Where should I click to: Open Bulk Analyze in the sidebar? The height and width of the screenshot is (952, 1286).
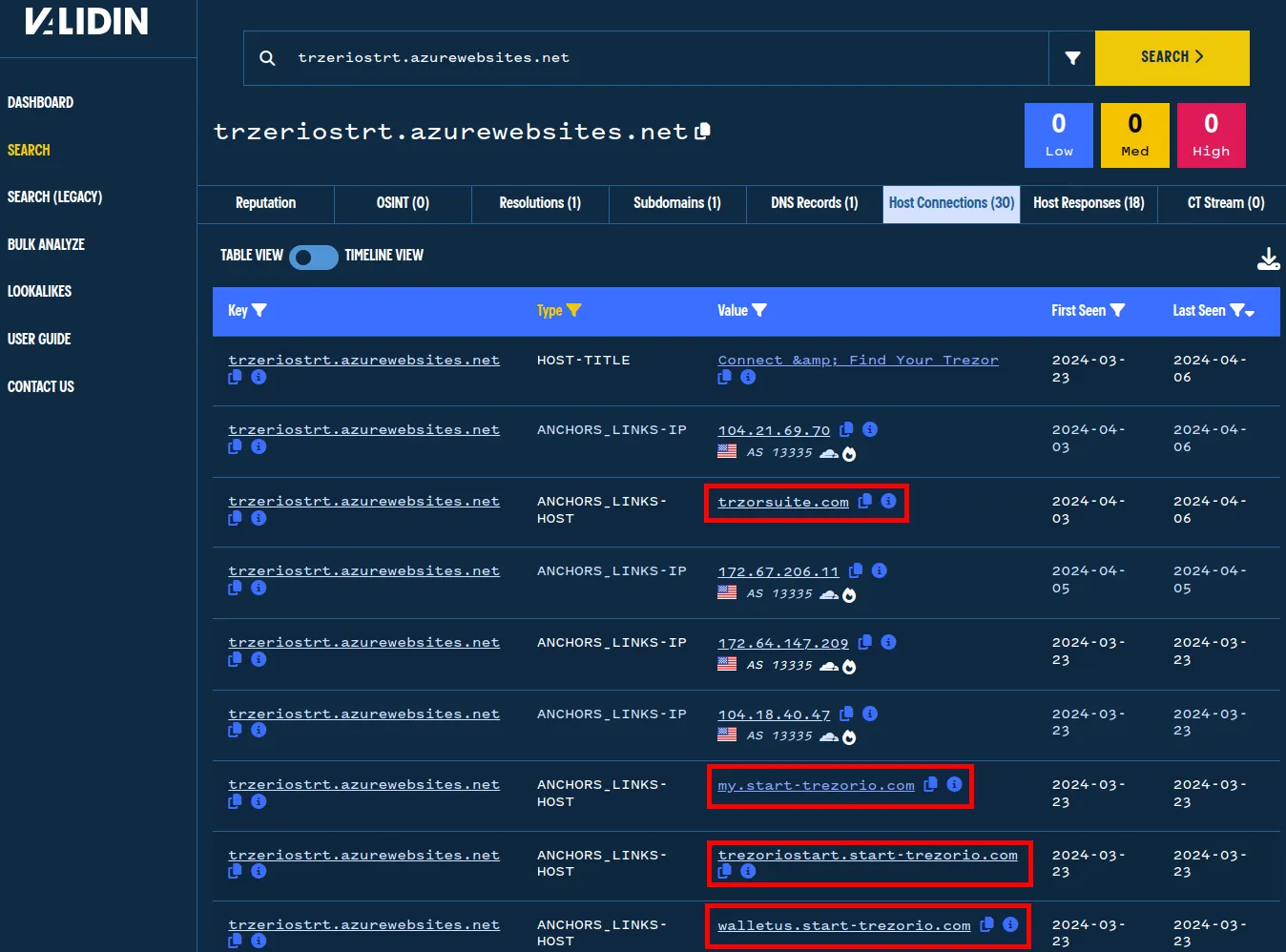pos(46,244)
